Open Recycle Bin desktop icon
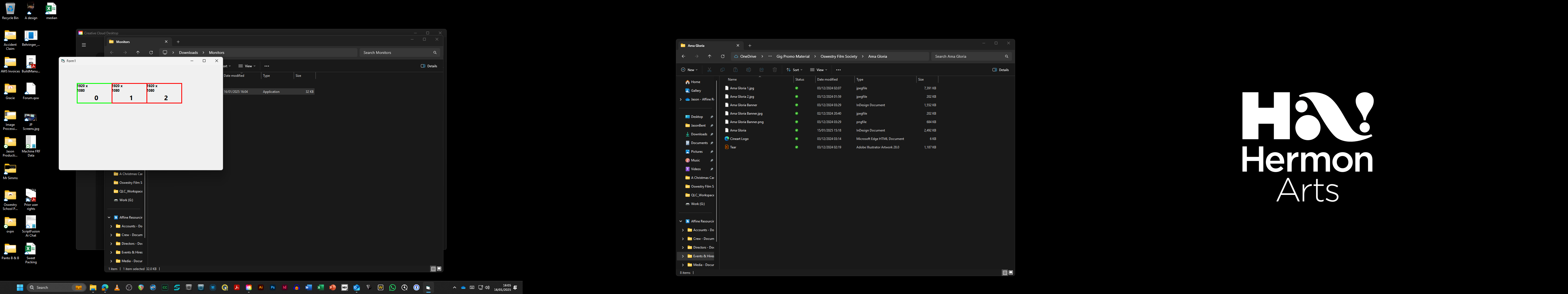The image size is (1568, 294). click(10, 10)
